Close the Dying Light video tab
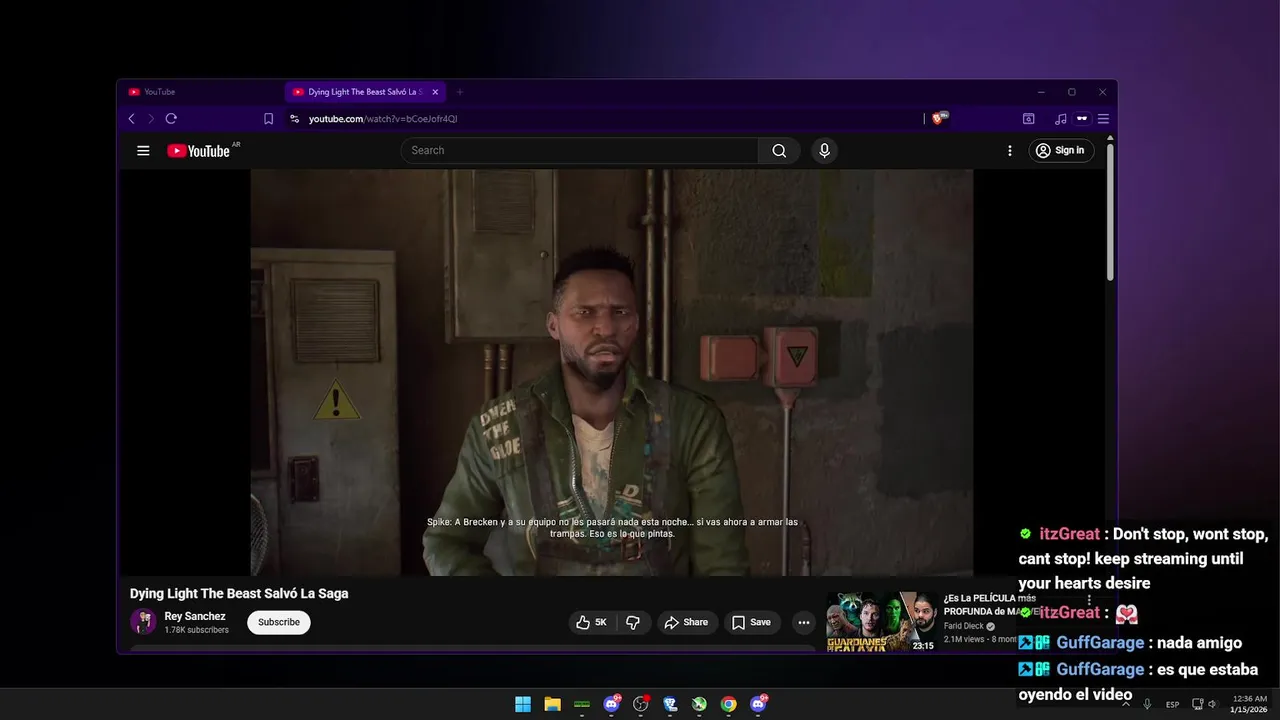This screenshot has height=720, width=1280. [435, 92]
